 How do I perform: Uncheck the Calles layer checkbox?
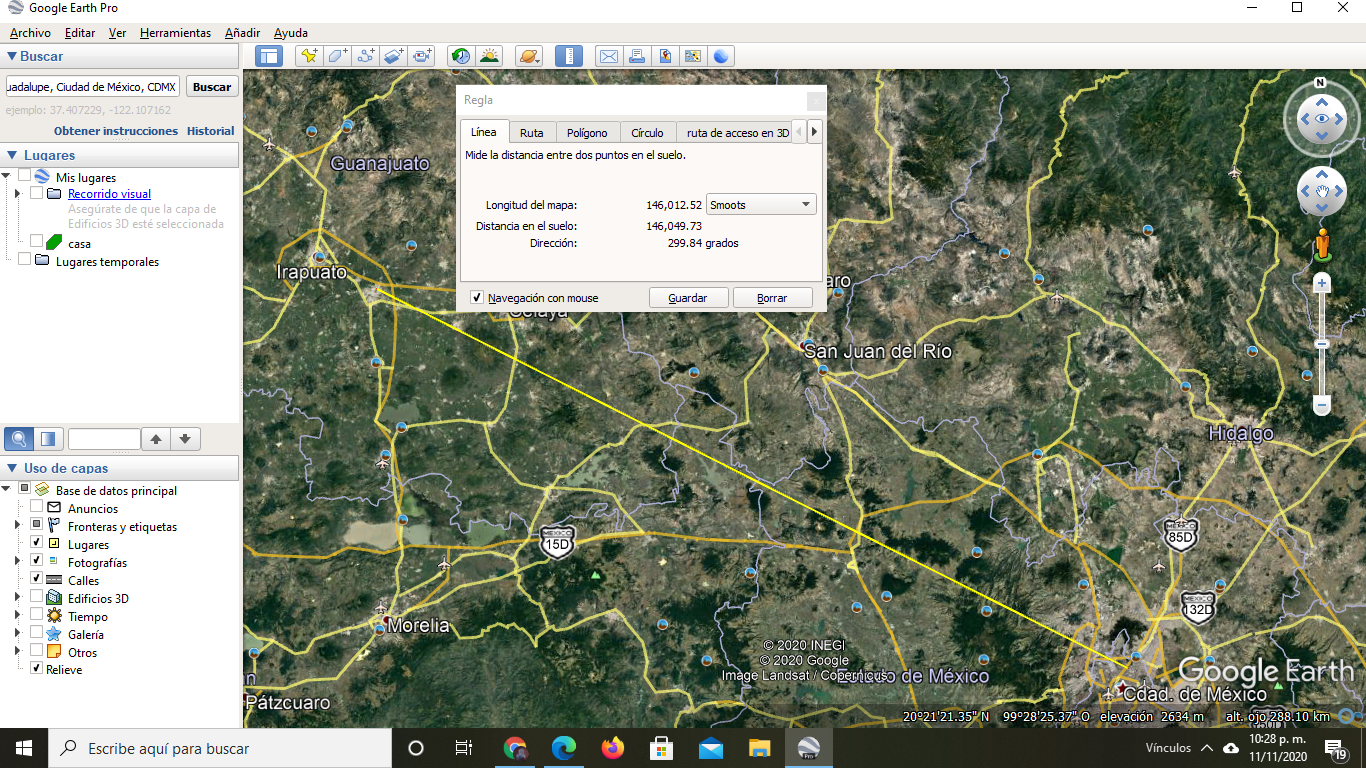click(36, 580)
